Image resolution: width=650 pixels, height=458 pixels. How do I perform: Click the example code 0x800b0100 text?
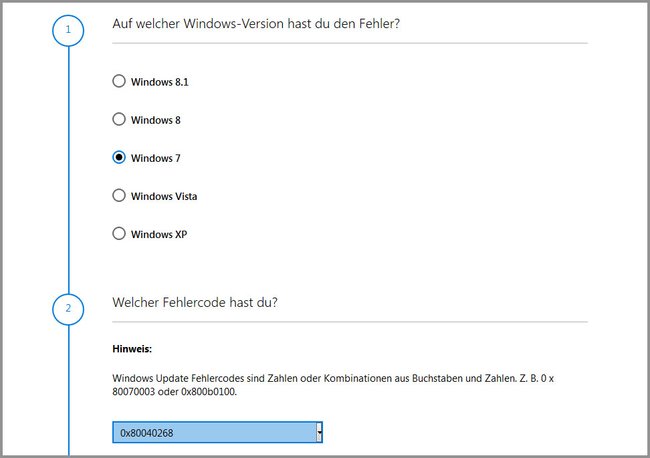pos(209,391)
